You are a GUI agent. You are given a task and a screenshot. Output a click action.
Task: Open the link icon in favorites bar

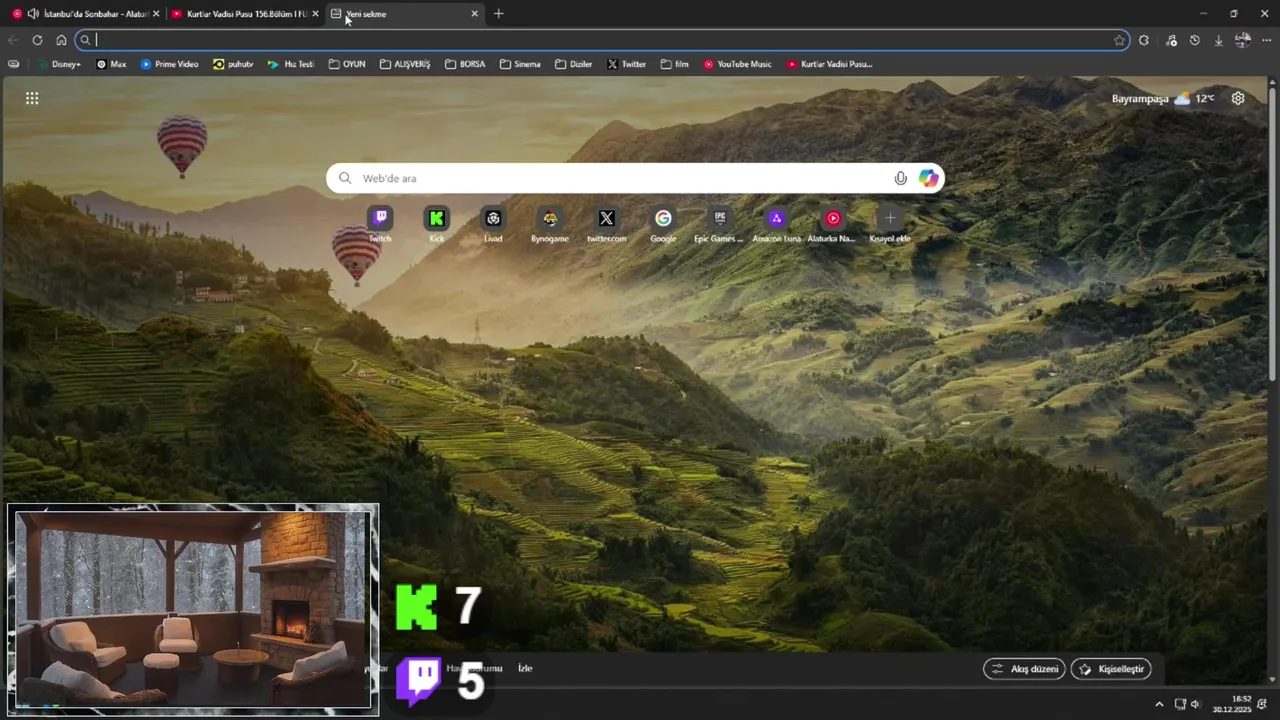pos(13,64)
